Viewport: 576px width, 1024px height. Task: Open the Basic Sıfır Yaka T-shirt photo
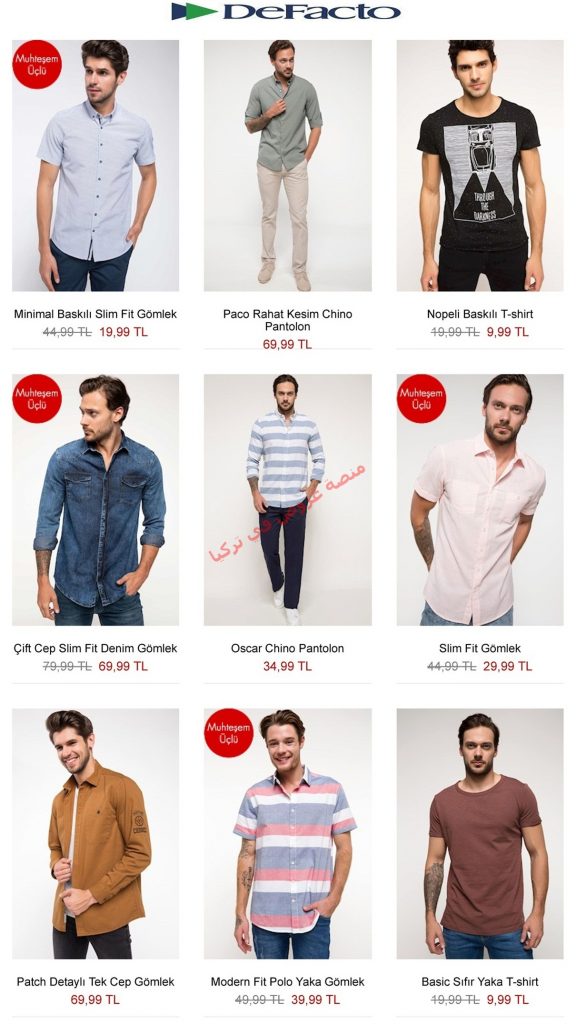[x=480, y=834]
